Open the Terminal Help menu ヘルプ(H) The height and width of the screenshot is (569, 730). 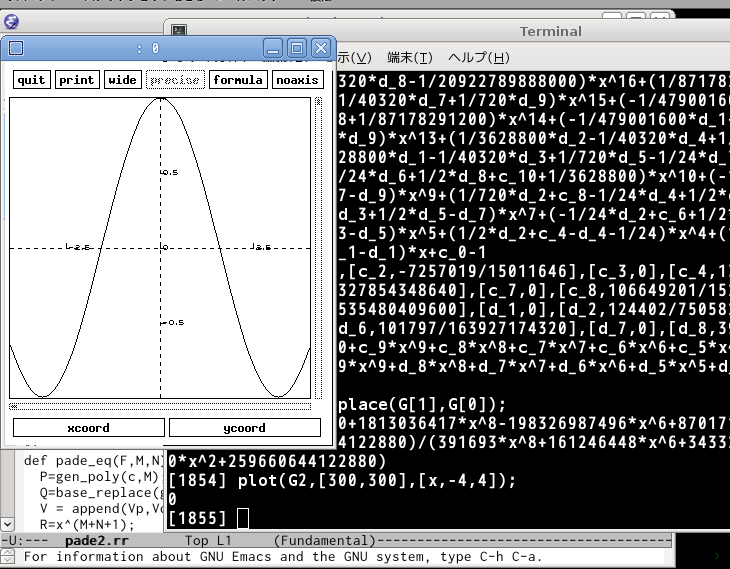(x=479, y=58)
